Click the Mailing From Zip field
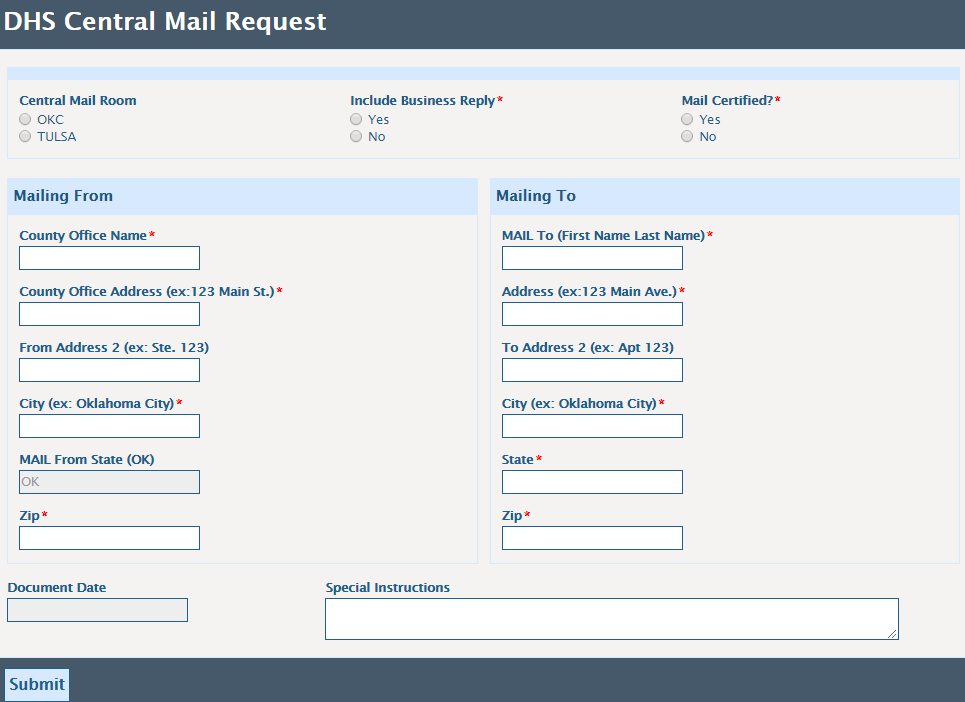 [x=110, y=538]
